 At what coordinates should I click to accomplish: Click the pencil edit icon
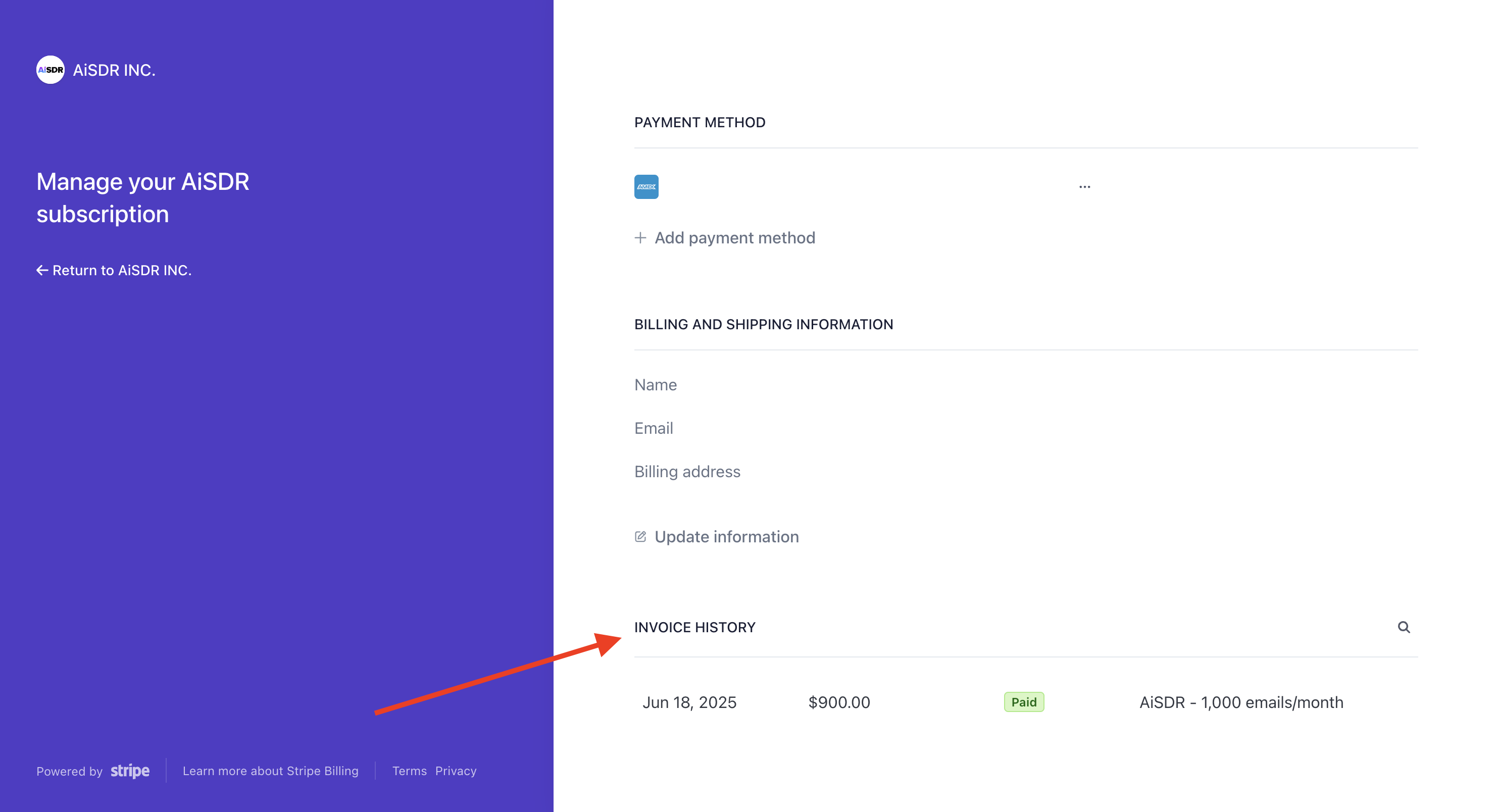coord(640,536)
